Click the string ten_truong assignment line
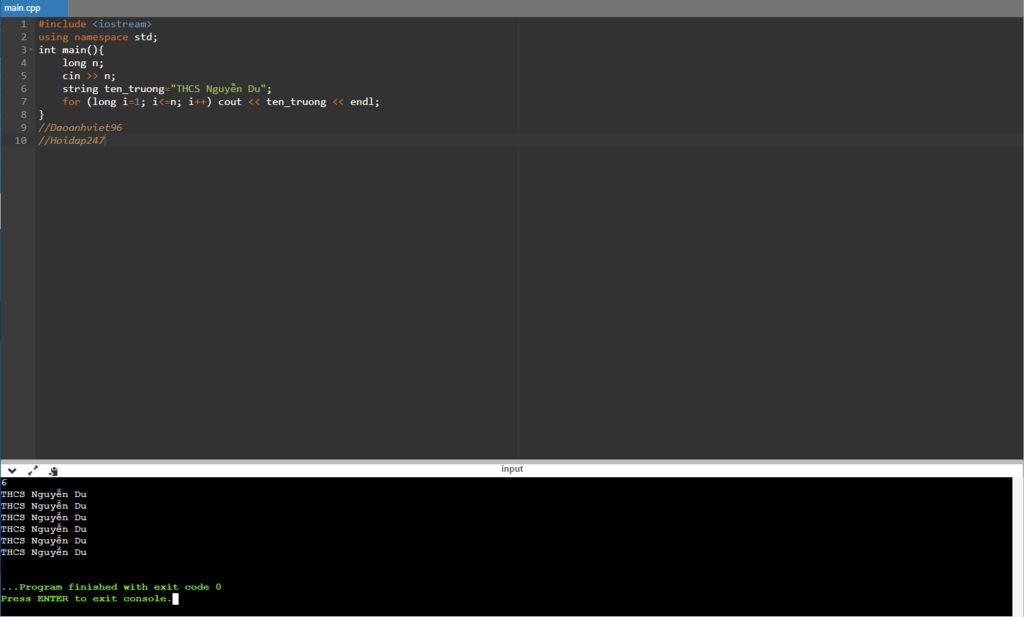 (167, 89)
